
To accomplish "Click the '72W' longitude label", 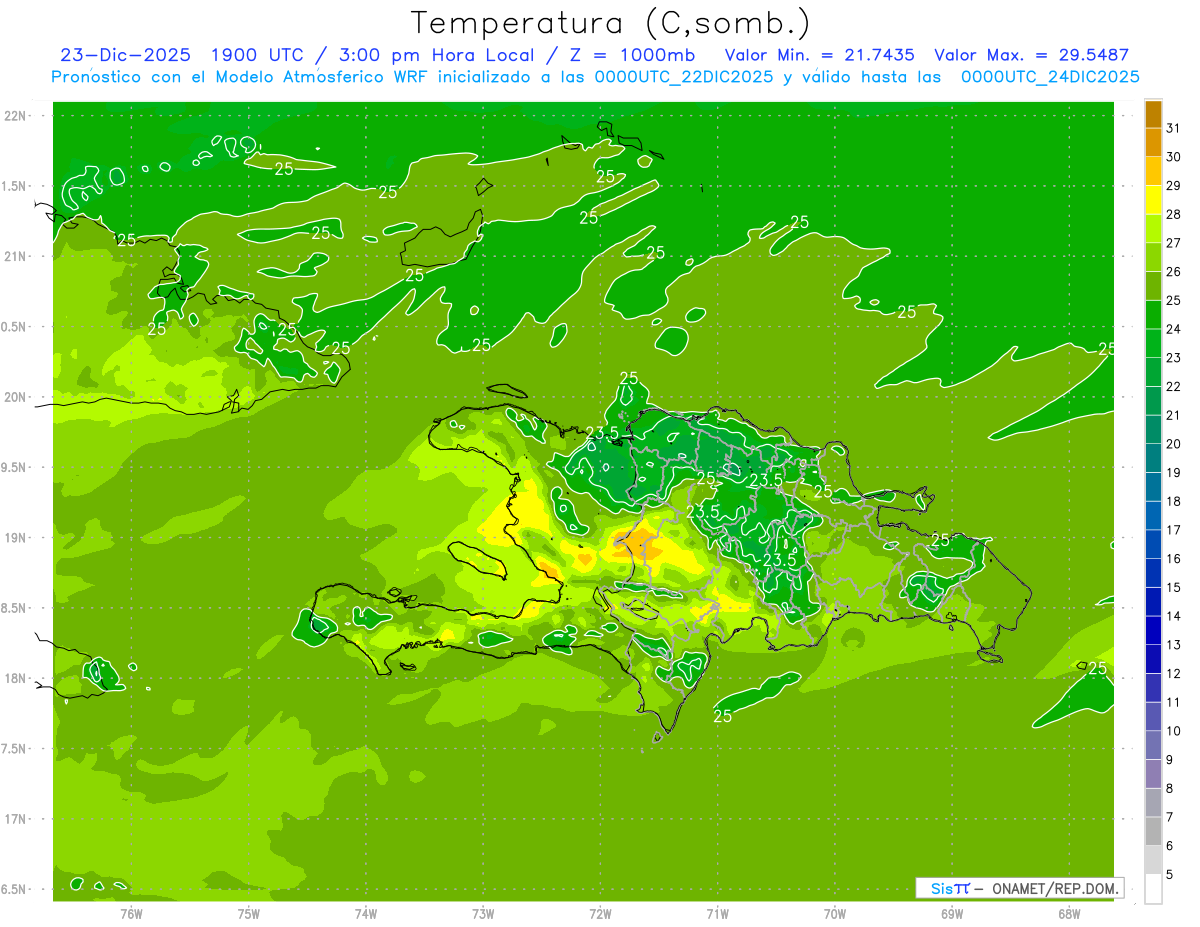I will click(x=601, y=913).
